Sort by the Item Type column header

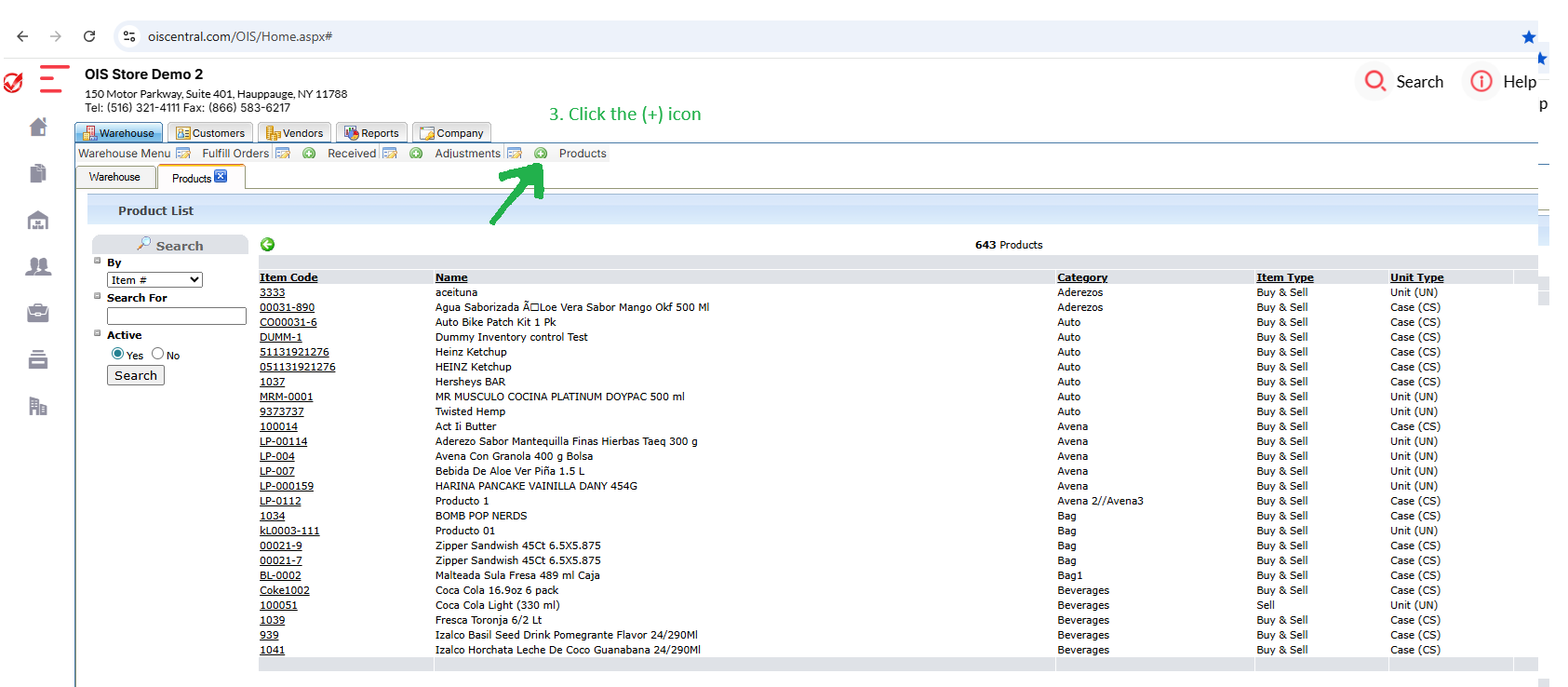click(x=1285, y=277)
